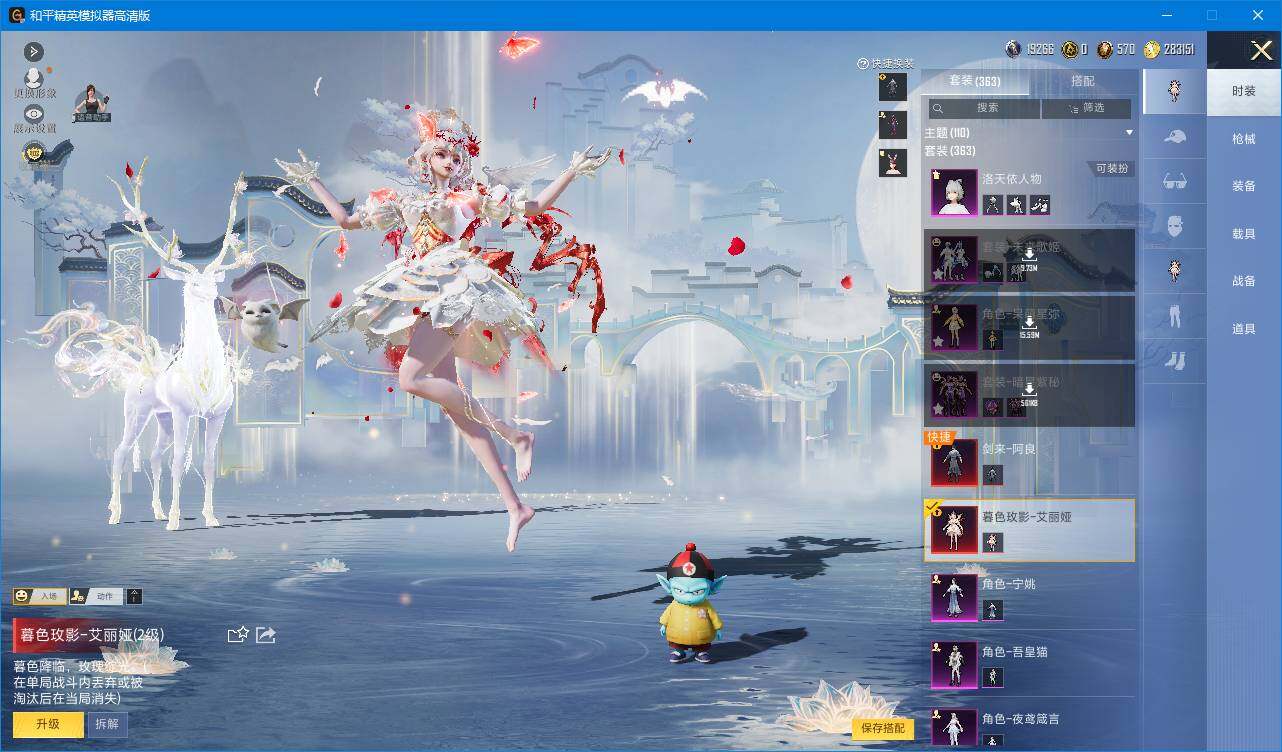Select the full outfit category icon

tap(1175, 91)
